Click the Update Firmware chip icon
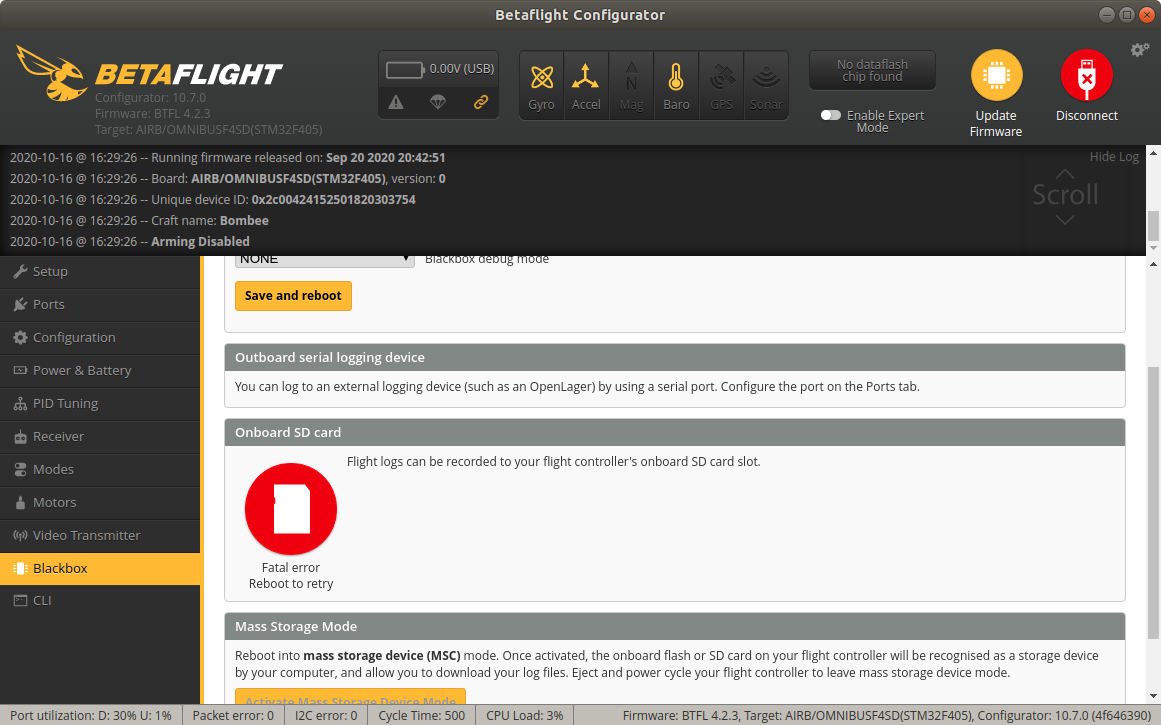The height and width of the screenshot is (725, 1161). click(x=997, y=75)
